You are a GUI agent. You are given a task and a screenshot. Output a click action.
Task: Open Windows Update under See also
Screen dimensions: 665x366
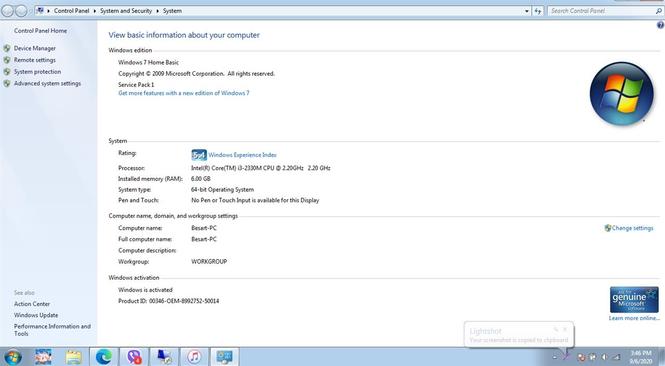pyautogui.click(x=36, y=315)
